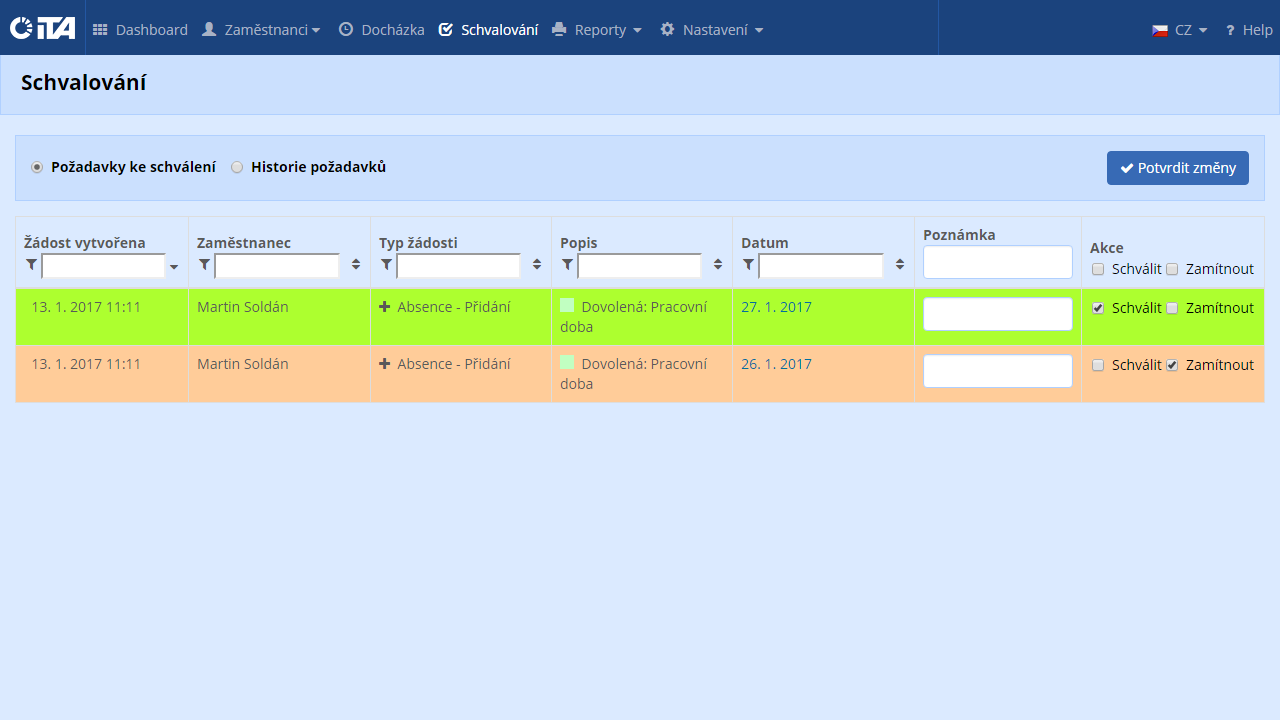Viewport: 1280px width, 720px height.
Task: Open the Zaměstnanci dropdown menu
Action: click(261, 30)
